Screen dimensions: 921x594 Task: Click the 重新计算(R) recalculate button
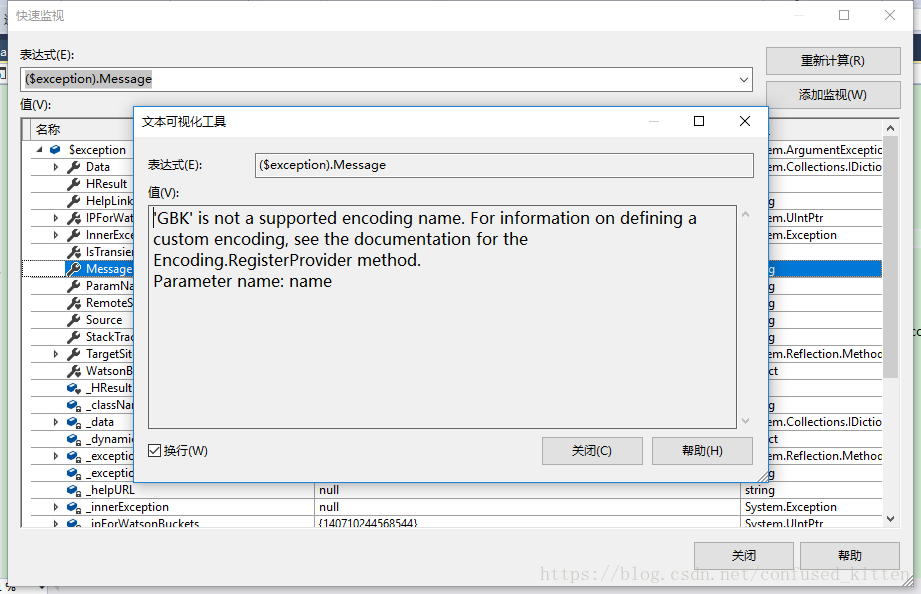pyautogui.click(x=833, y=61)
